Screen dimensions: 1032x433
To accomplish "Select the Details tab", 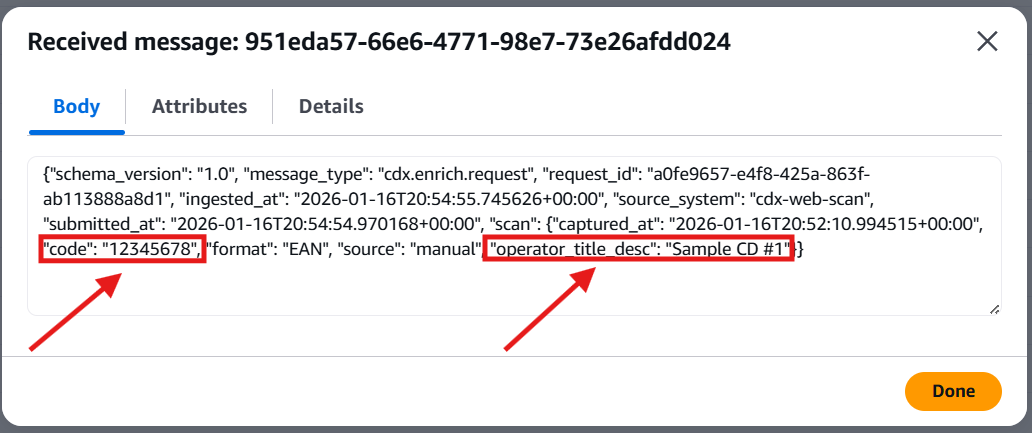I will pos(331,106).
